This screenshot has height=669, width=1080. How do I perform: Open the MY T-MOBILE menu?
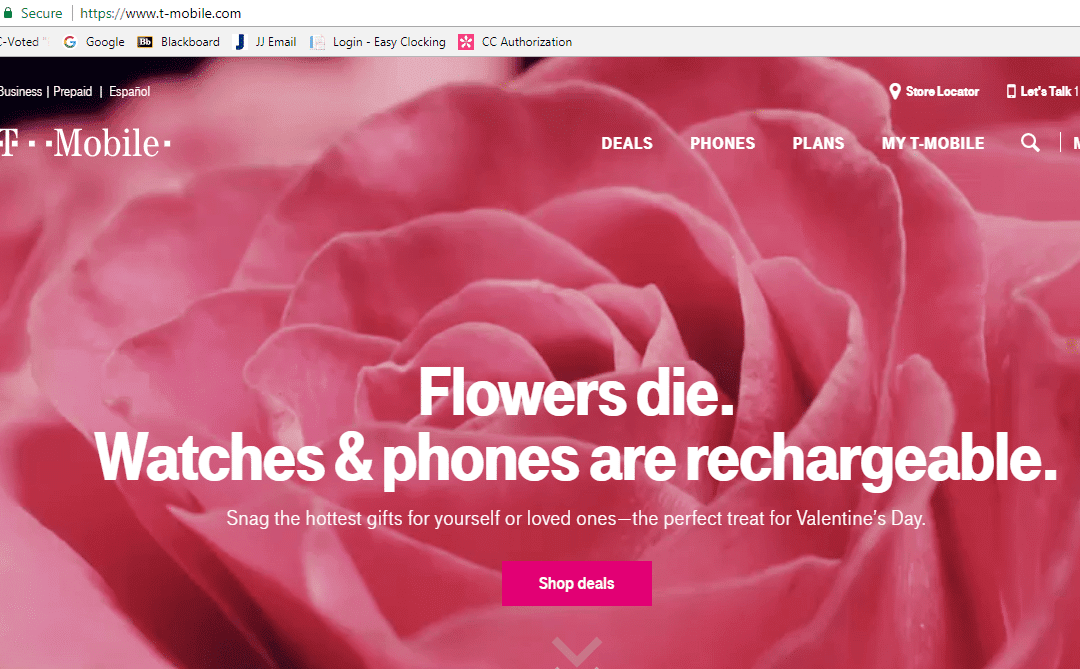(x=932, y=143)
